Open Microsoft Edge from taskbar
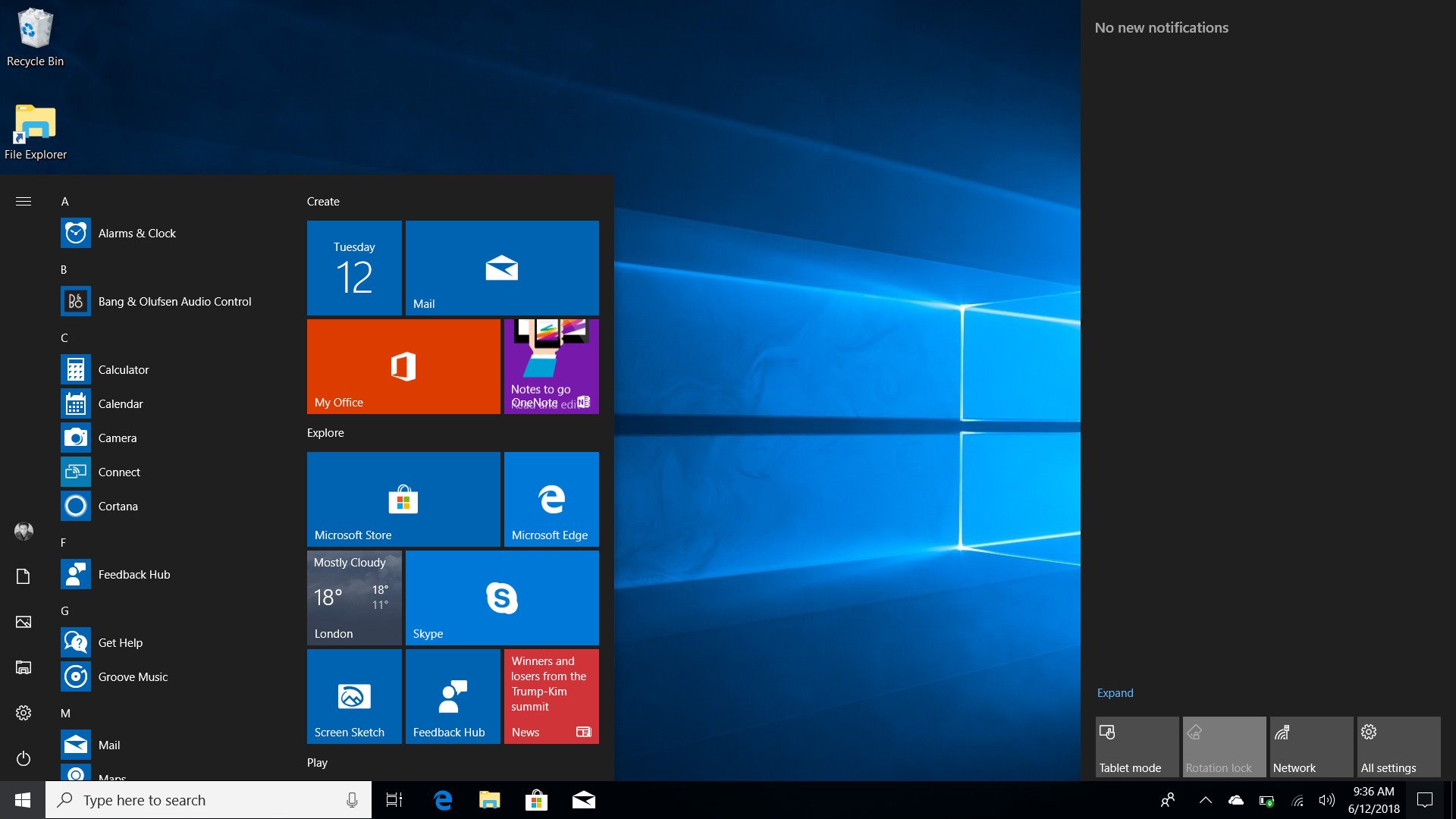The width and height of the screenshot is (1456, 819). tap(443, 800)
